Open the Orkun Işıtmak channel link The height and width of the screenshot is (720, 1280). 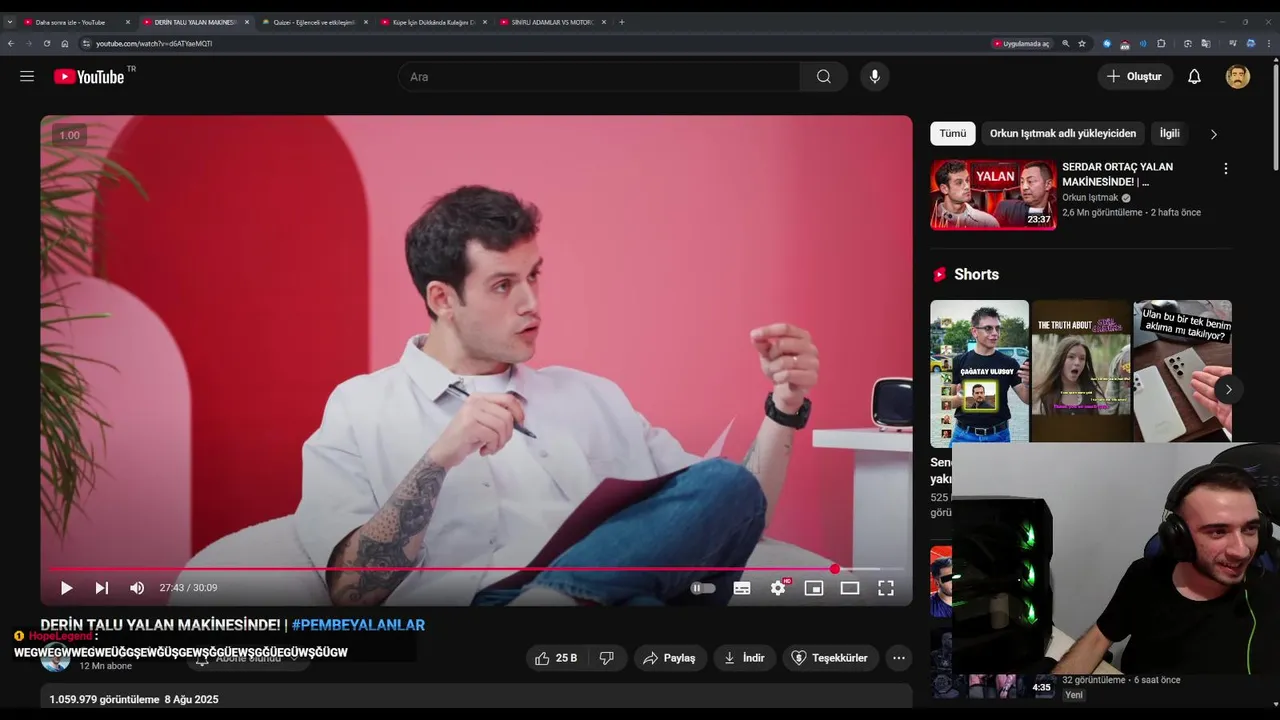pos(1090,198)
